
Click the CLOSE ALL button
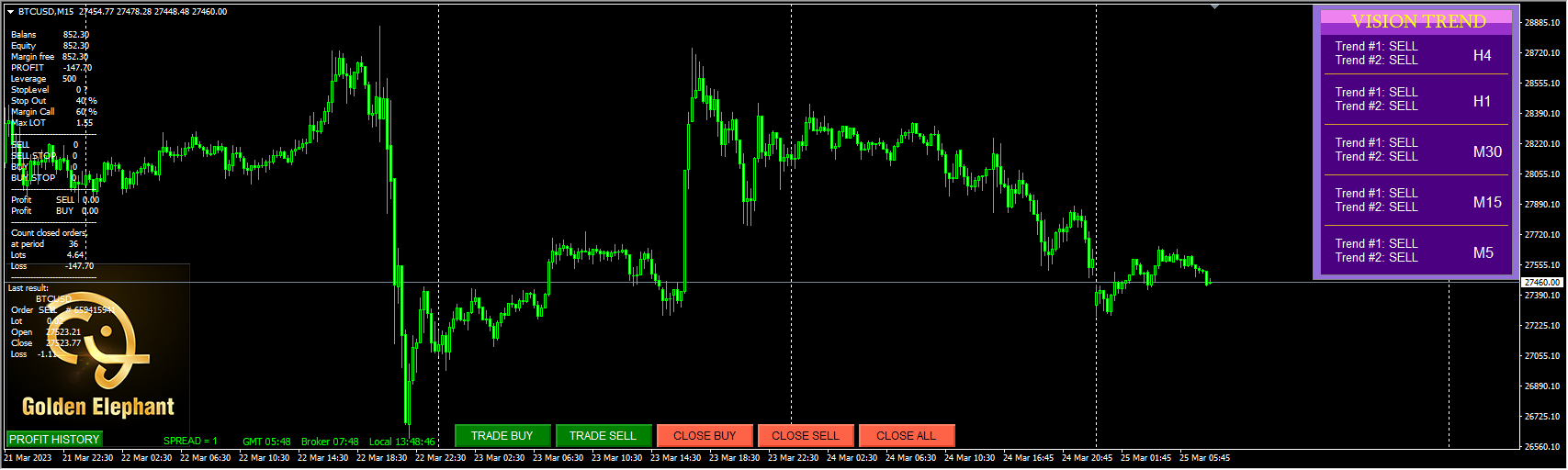(907, 436)
